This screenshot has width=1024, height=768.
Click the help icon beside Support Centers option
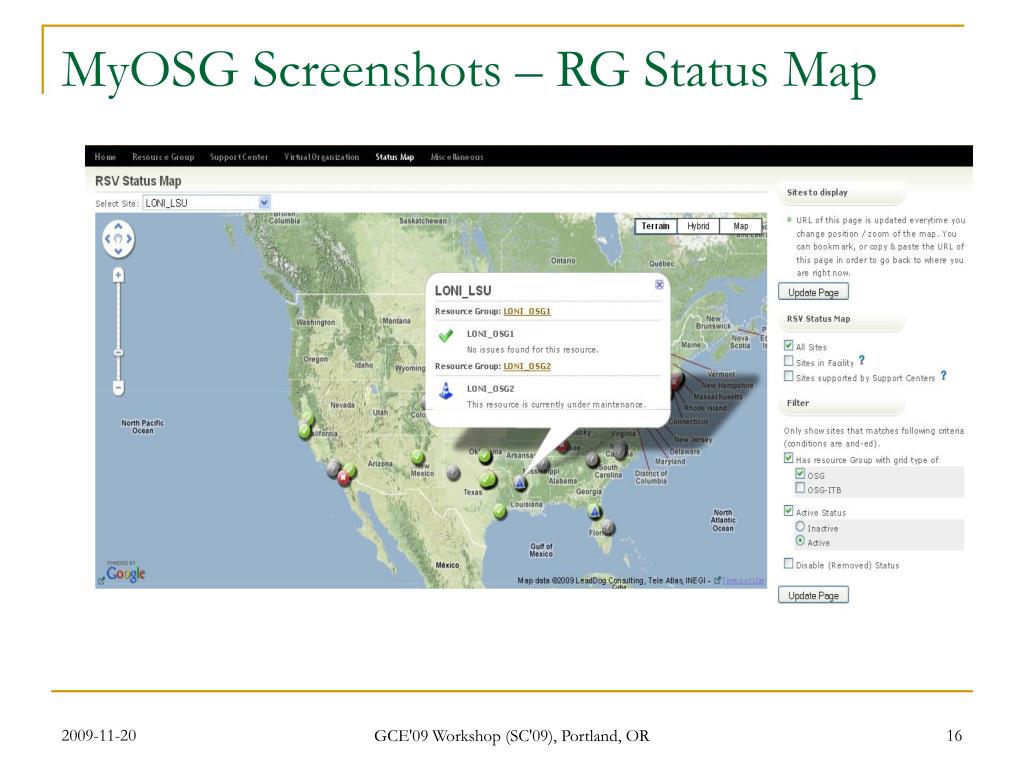click(943, 376)
